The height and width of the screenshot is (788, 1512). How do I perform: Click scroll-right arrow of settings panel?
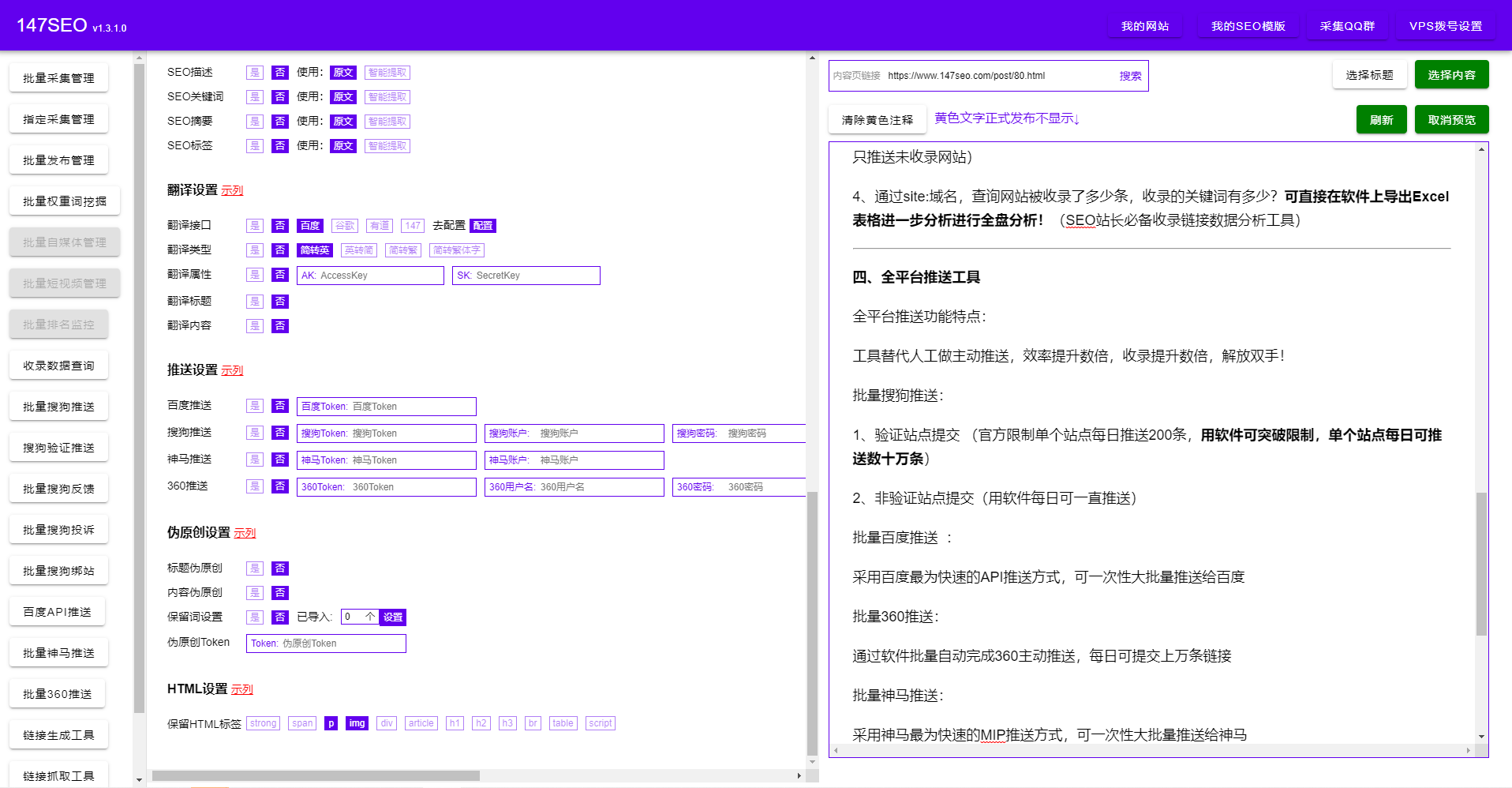click(799, 775)
